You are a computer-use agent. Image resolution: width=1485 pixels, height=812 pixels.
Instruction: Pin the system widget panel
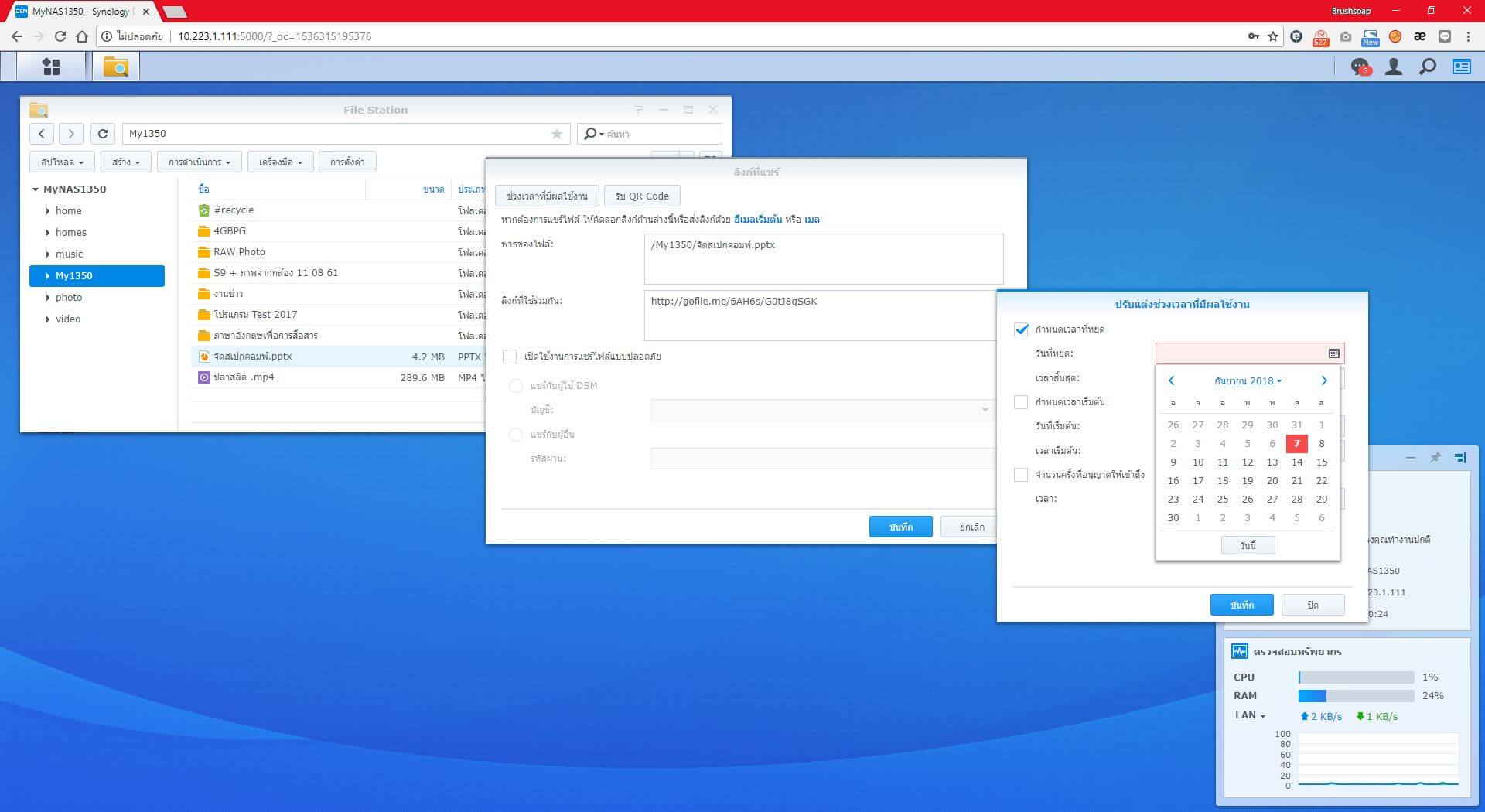[1435, 458]
